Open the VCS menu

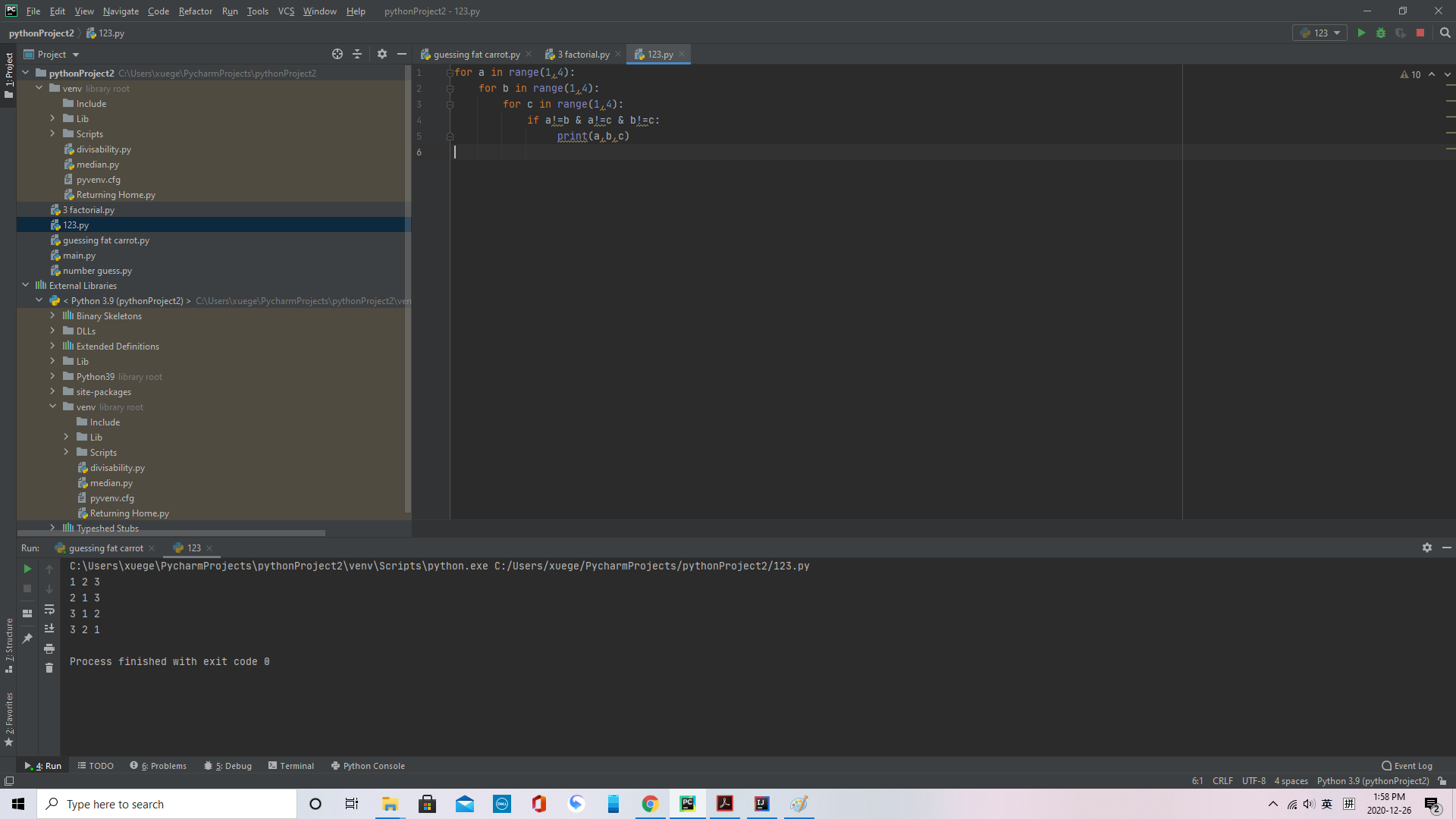pos(286,11)
